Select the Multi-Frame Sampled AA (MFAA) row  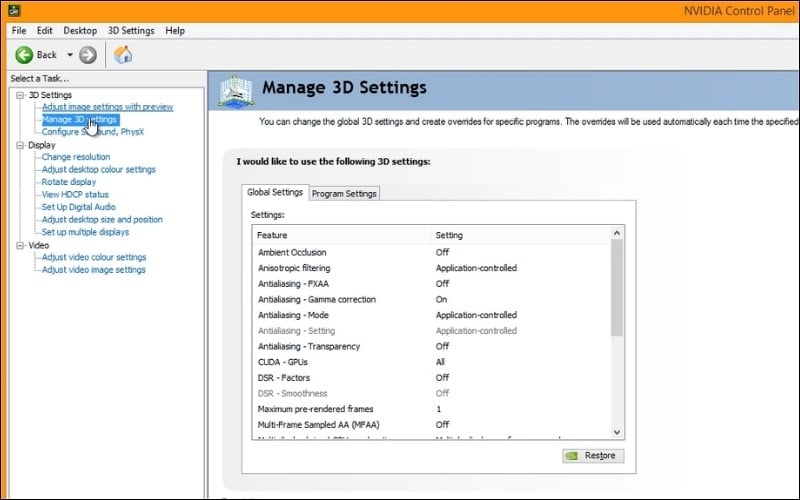pyautogui.click(x=432, y=424)
